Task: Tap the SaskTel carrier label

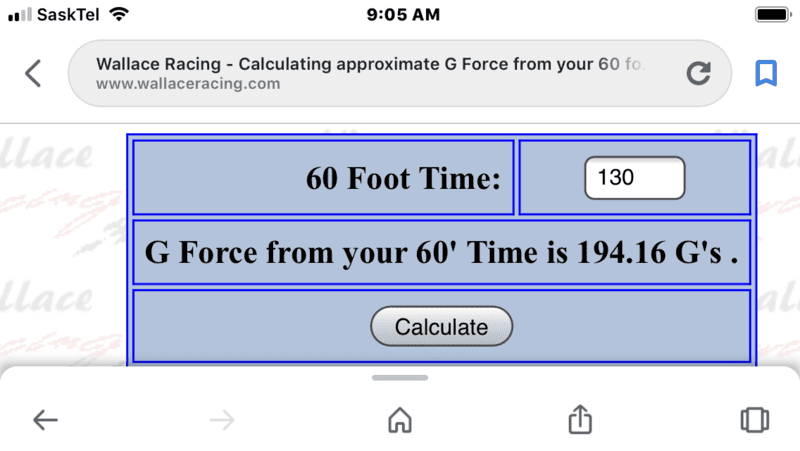Action: (x=68, y=15)
